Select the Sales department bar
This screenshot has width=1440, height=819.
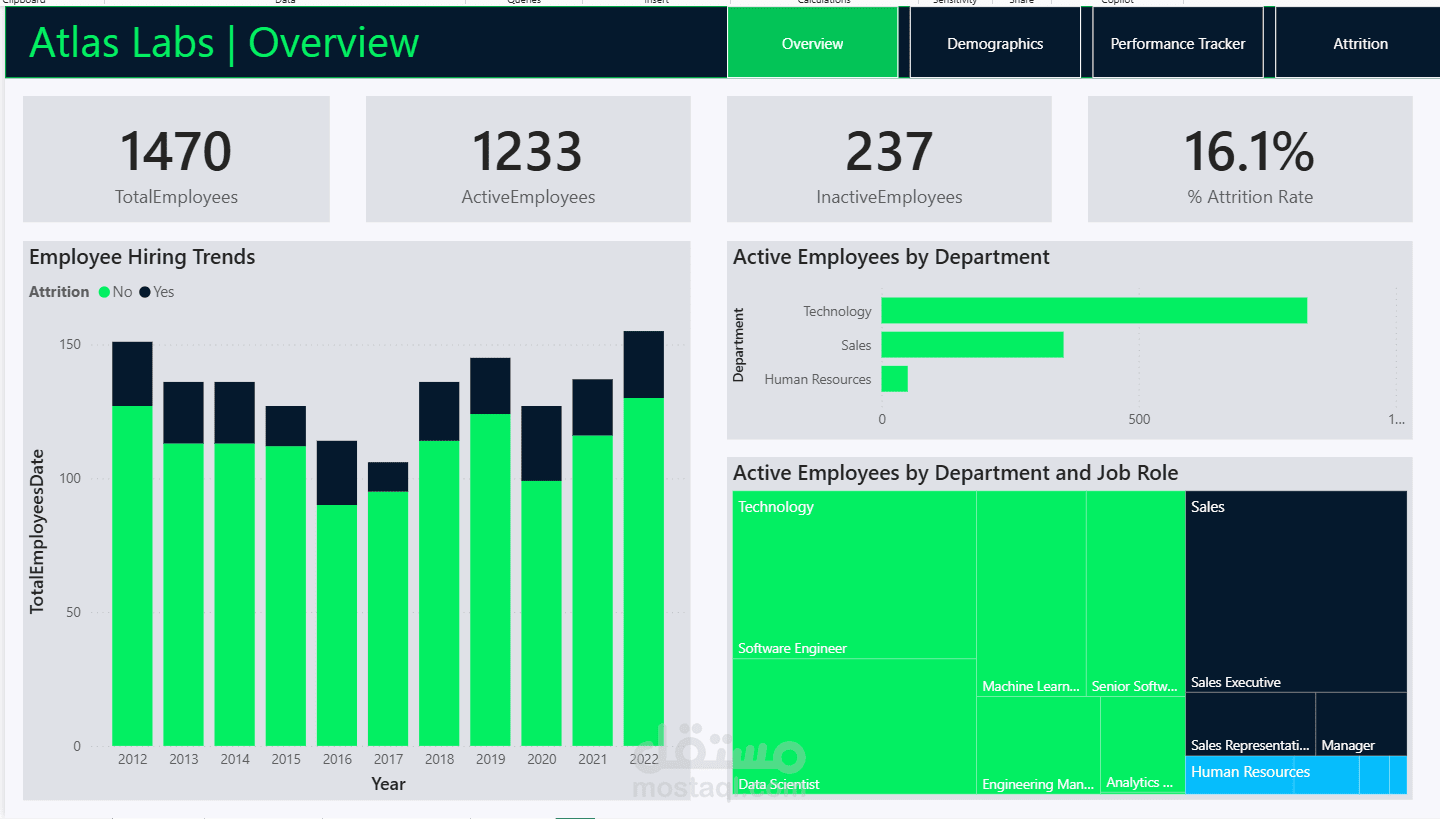972,345
